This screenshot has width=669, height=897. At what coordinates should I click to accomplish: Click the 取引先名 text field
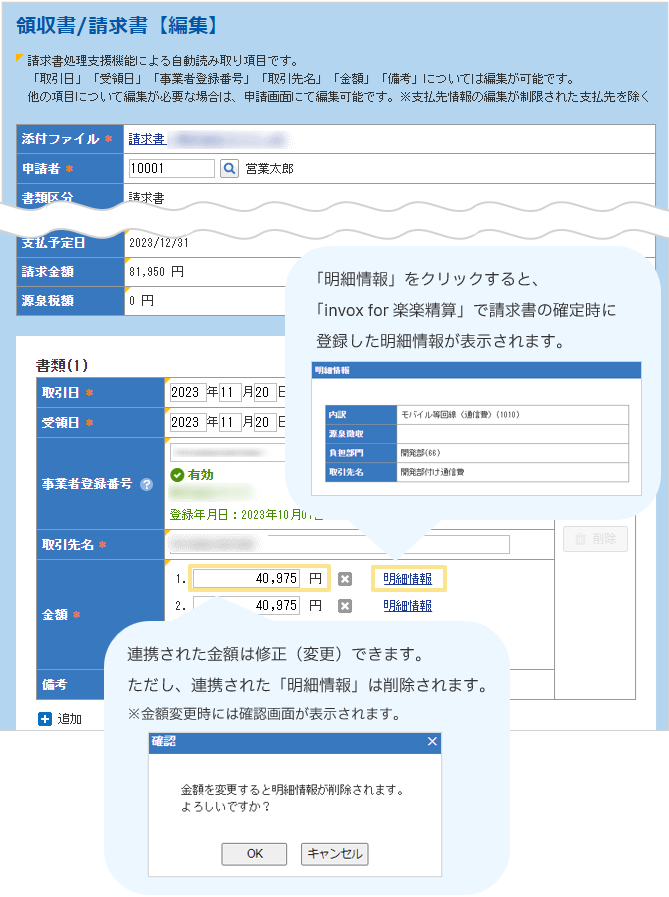click(339, 544)
